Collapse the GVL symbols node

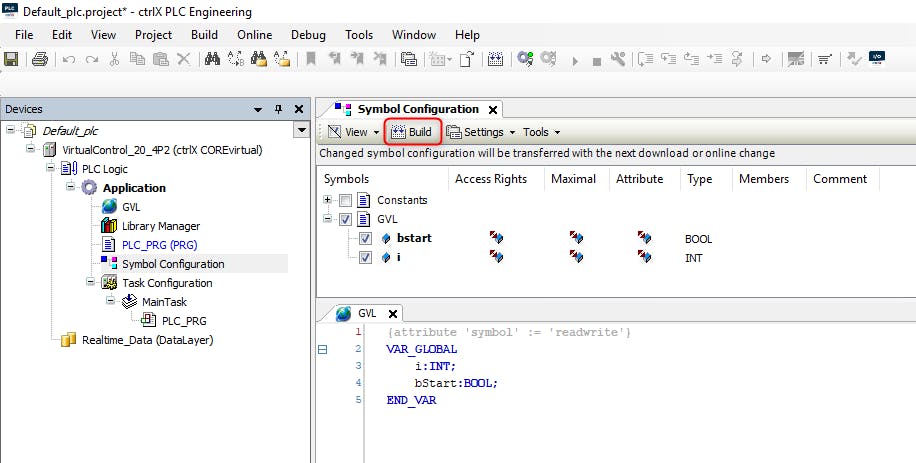pos(327,219)
